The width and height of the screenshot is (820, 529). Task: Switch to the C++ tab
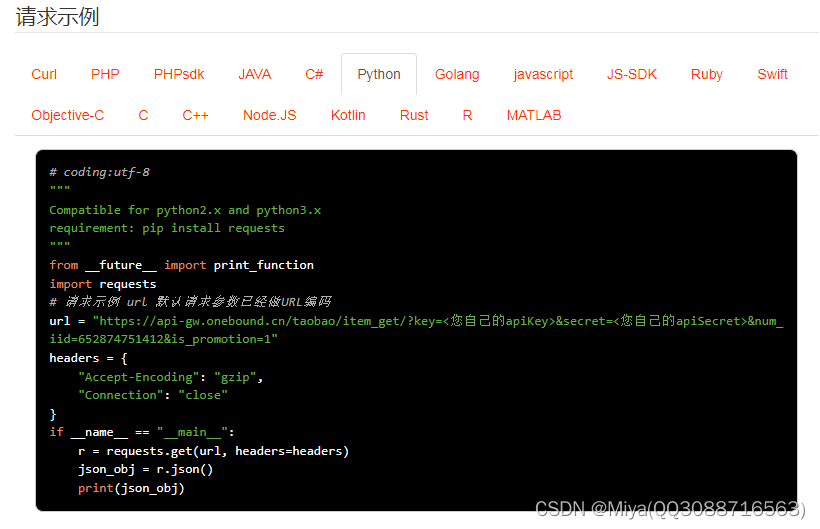pos(195,115)
